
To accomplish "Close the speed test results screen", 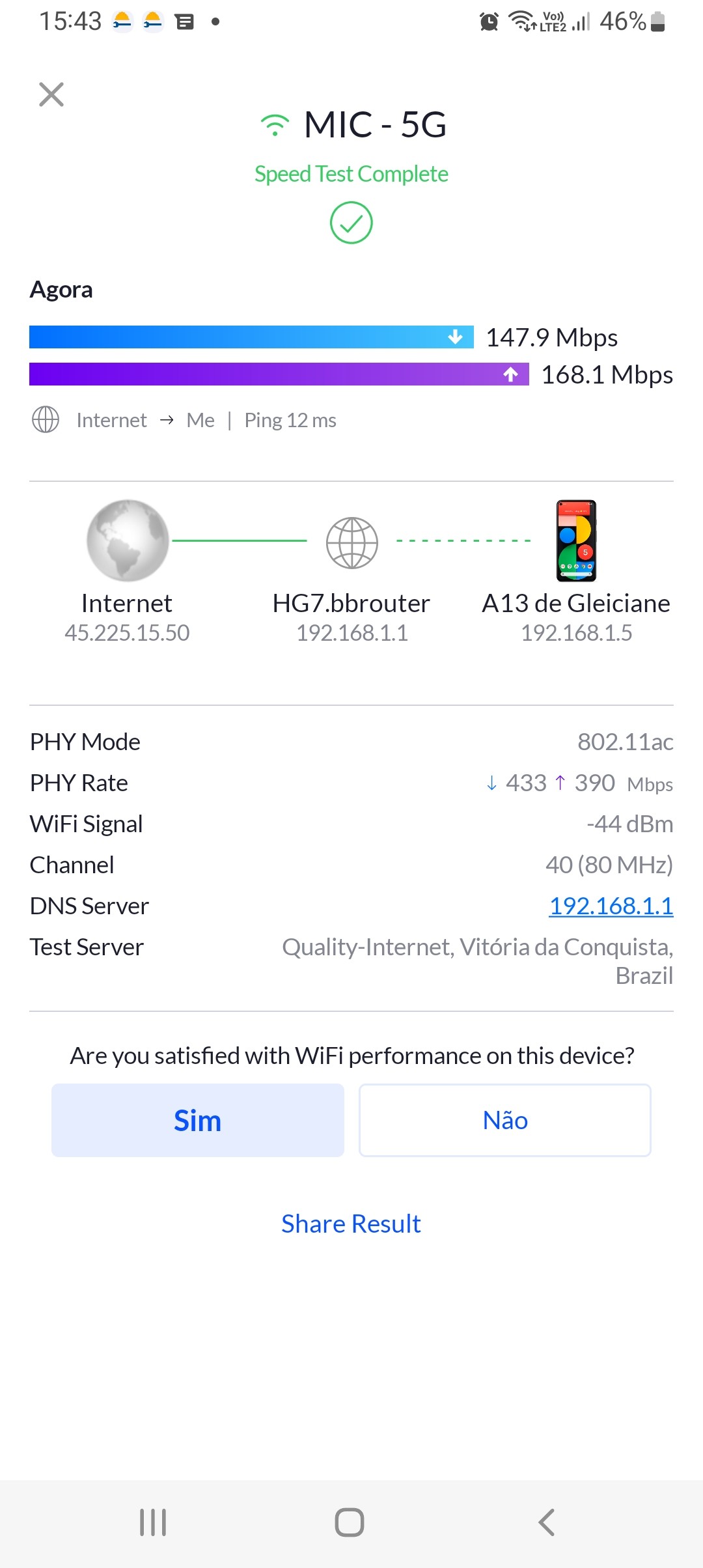I will 51,94.
